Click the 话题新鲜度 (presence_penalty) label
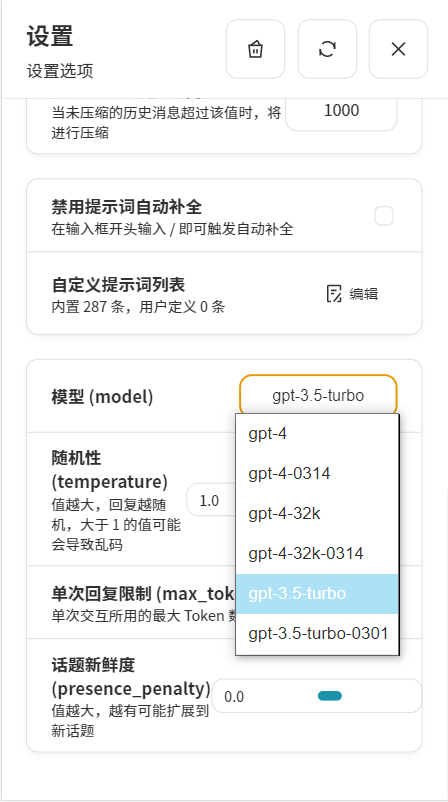 coord(131,677)
